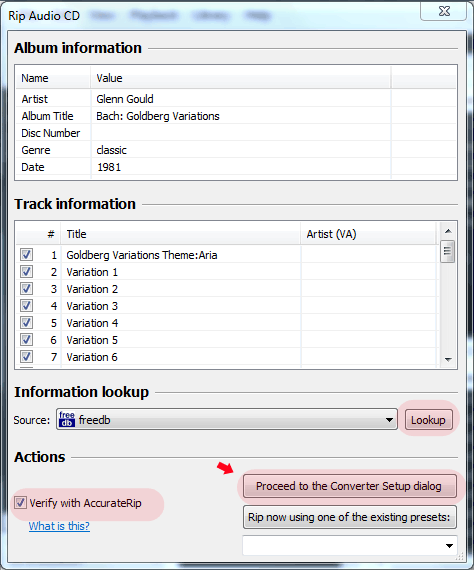Click scrollbar down arrow in track list
The image size is (474, 570).
coord(448,360)
